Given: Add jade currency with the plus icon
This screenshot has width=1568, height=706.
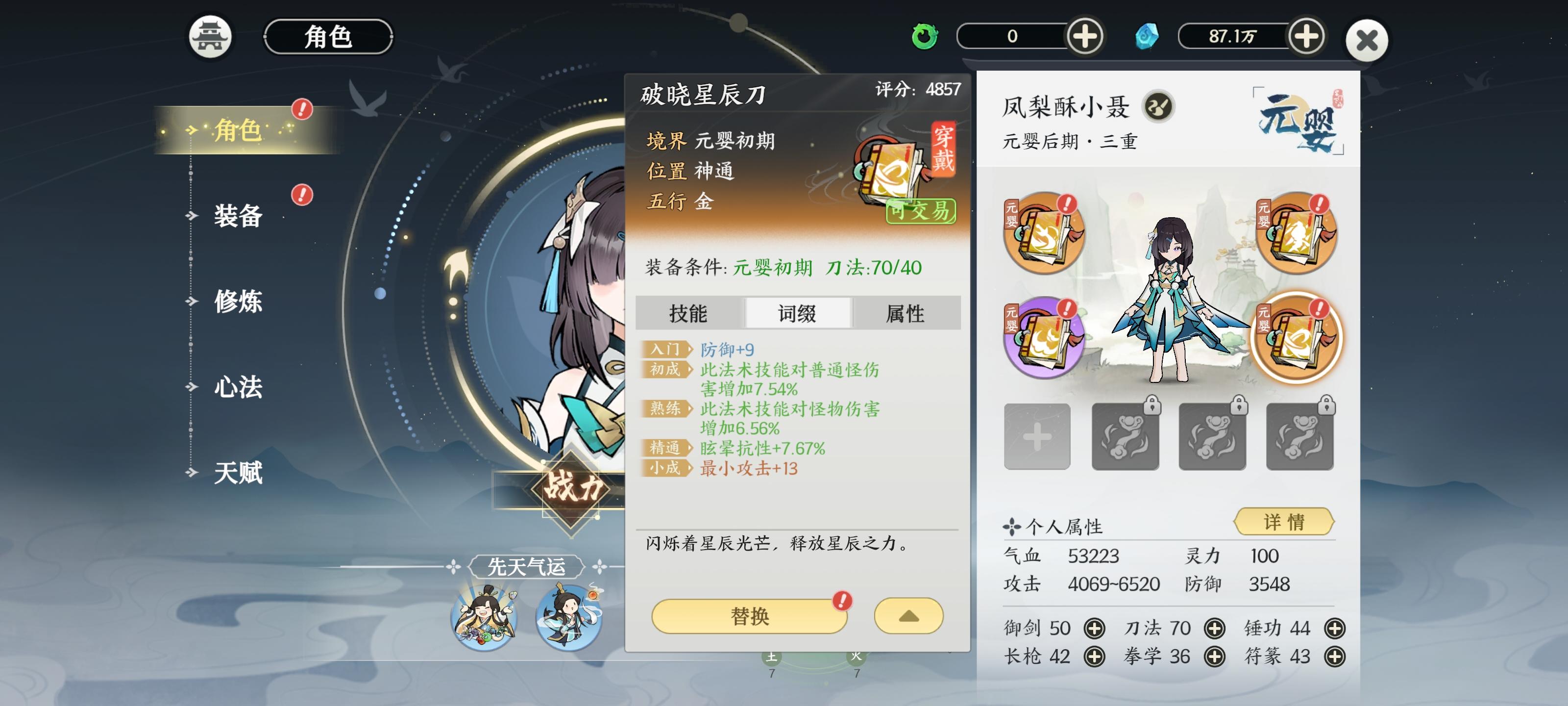Looking at the screenshot, I should click(x=1085, y=37).
